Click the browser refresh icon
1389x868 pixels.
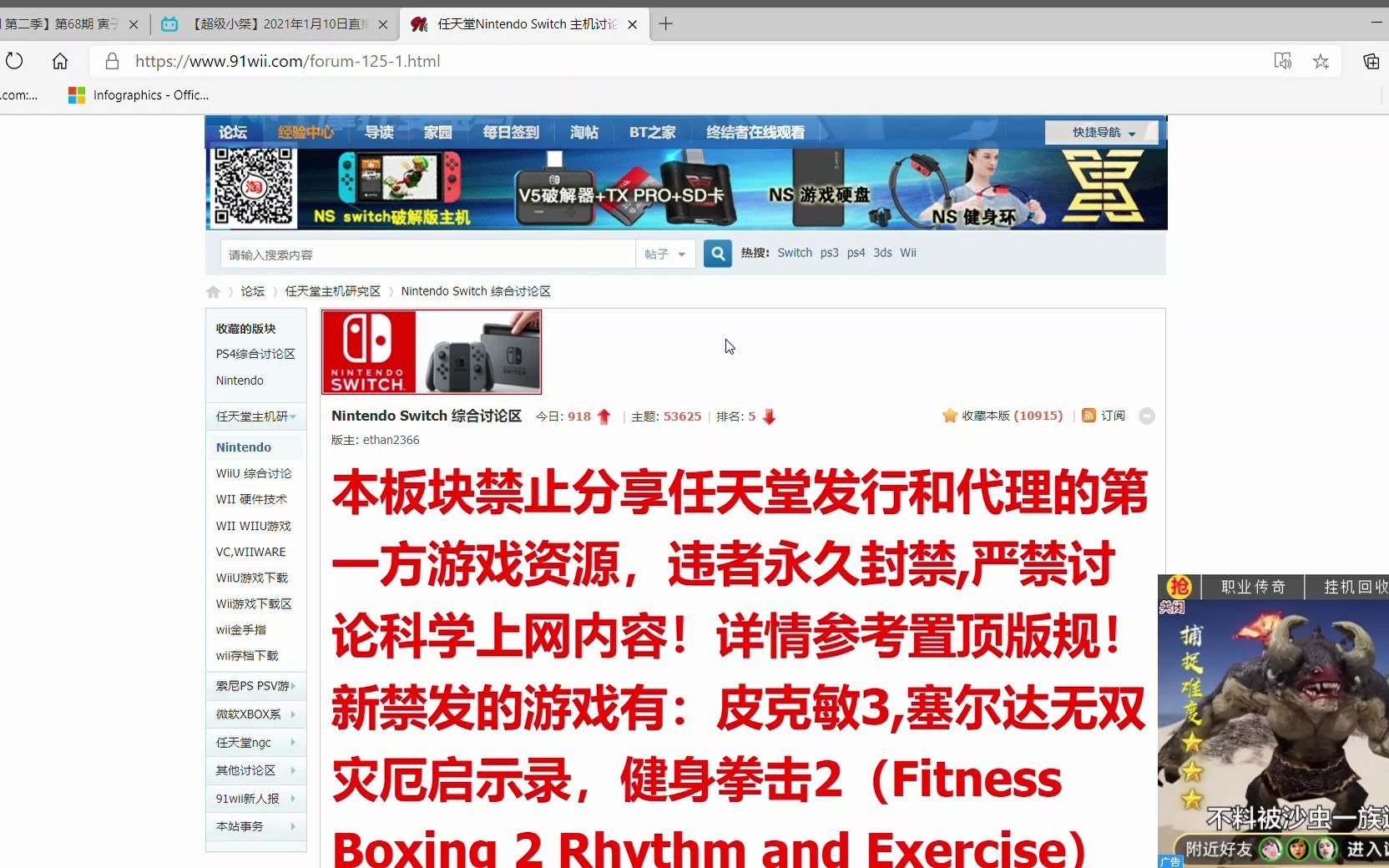pos(14,61)
